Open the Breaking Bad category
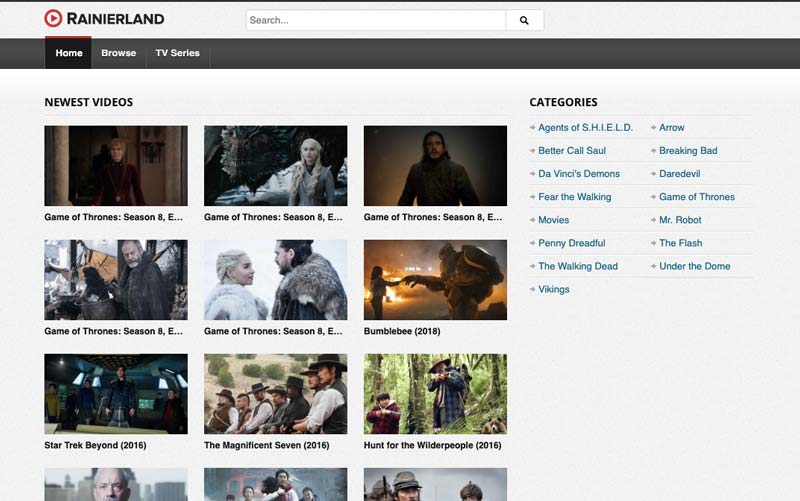Screen dimensions: 800x501 point(688,151)
